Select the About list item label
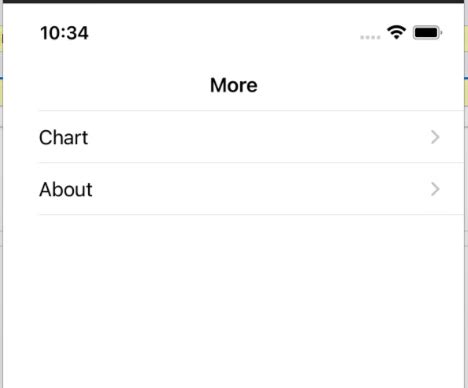This screenshot has height=388, width=468. pos(66,189)
